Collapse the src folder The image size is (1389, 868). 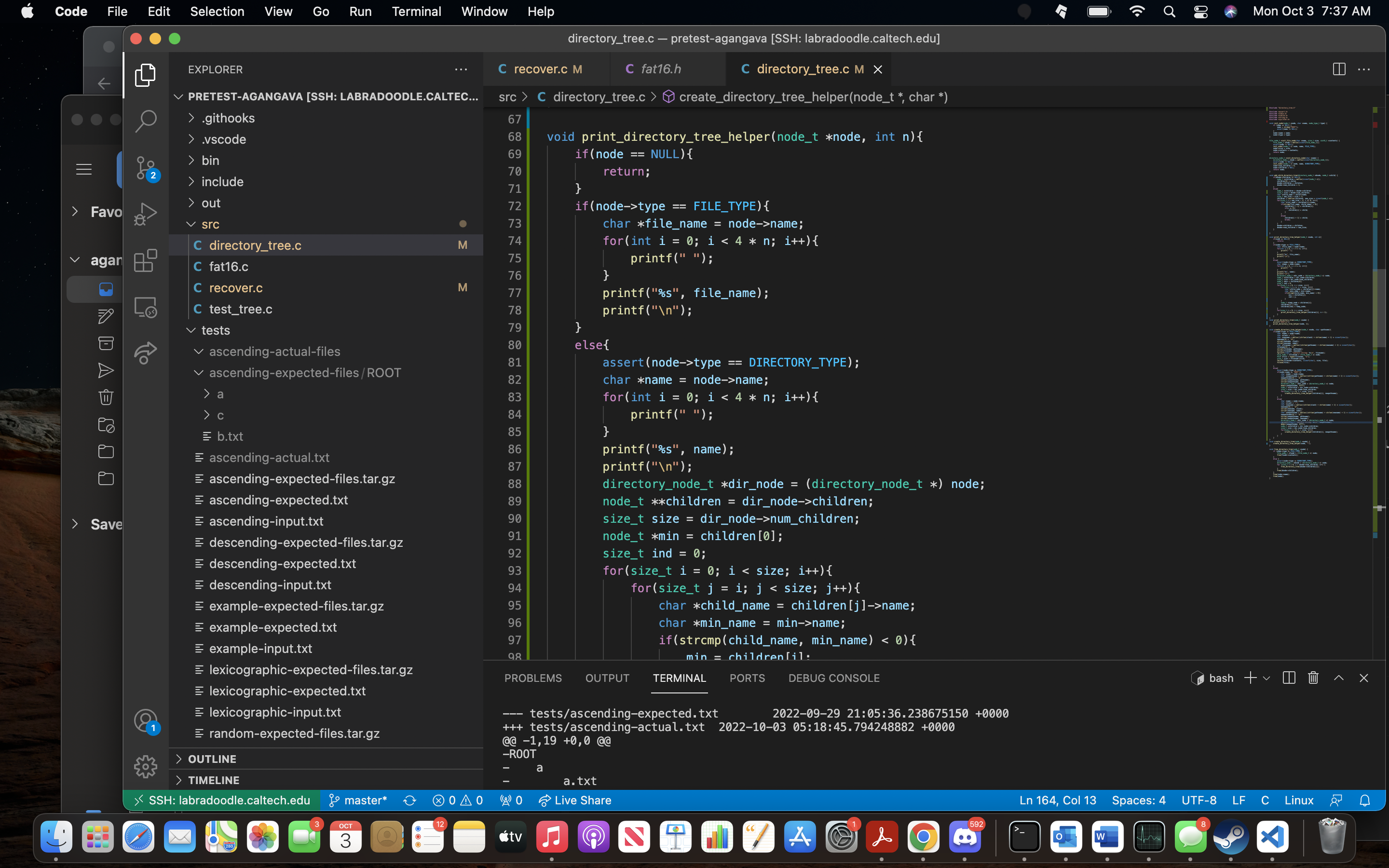click(x=210, y=224)
